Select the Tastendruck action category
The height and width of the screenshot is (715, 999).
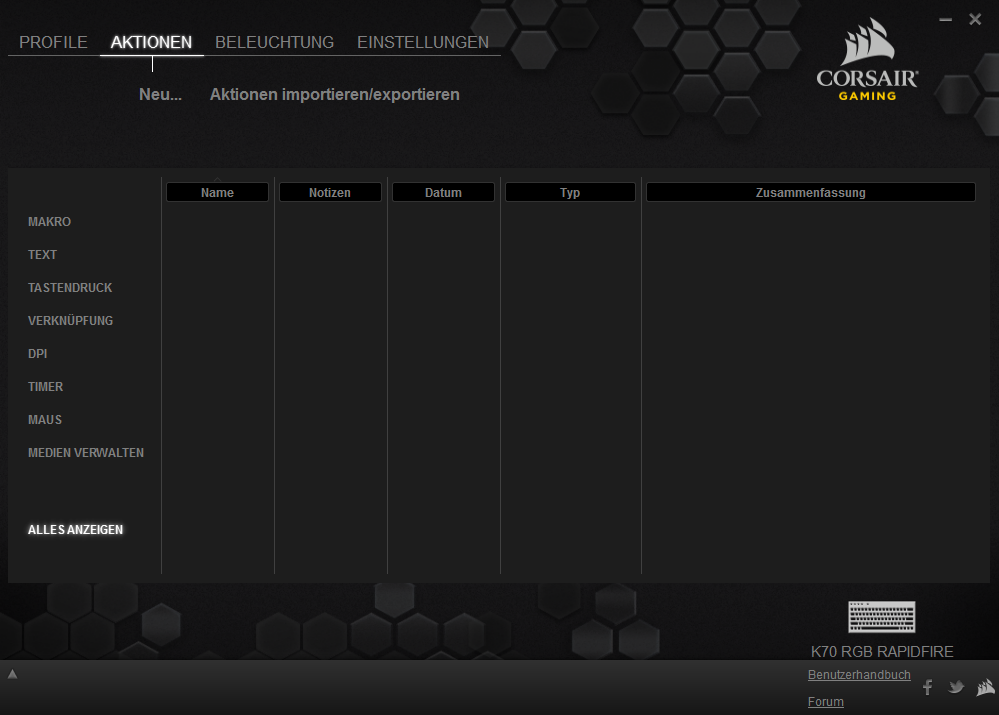(x=70, y=288)
